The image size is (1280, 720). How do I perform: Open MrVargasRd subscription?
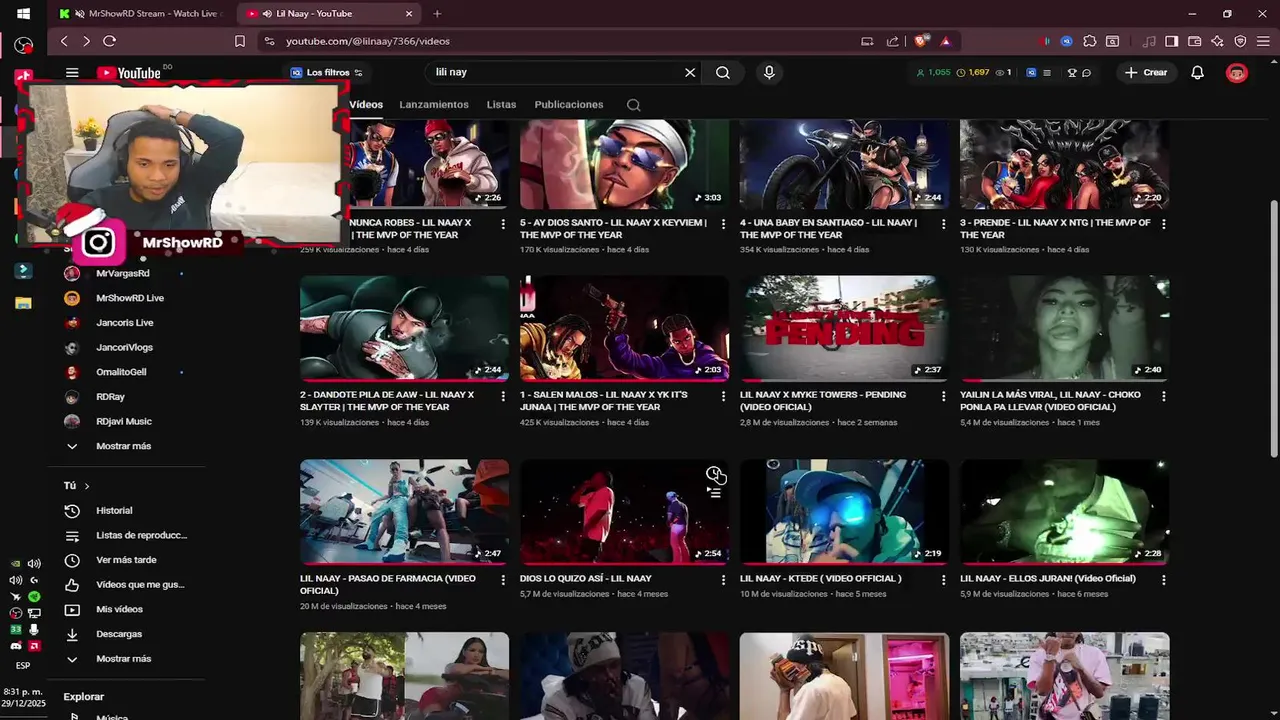click(x=123, y=273)
